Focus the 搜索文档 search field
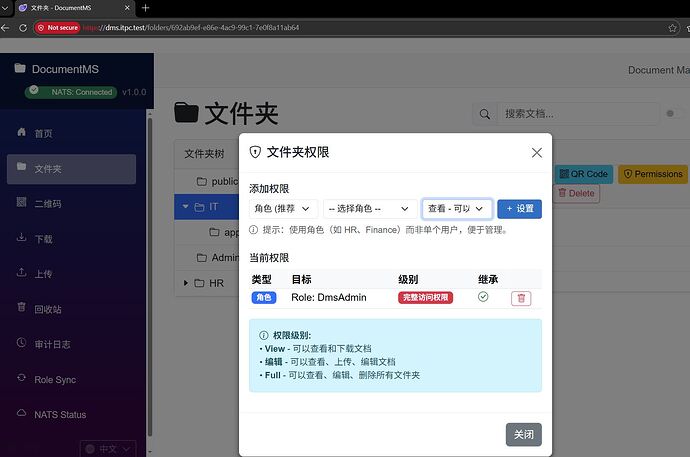 tap(578, 114)
